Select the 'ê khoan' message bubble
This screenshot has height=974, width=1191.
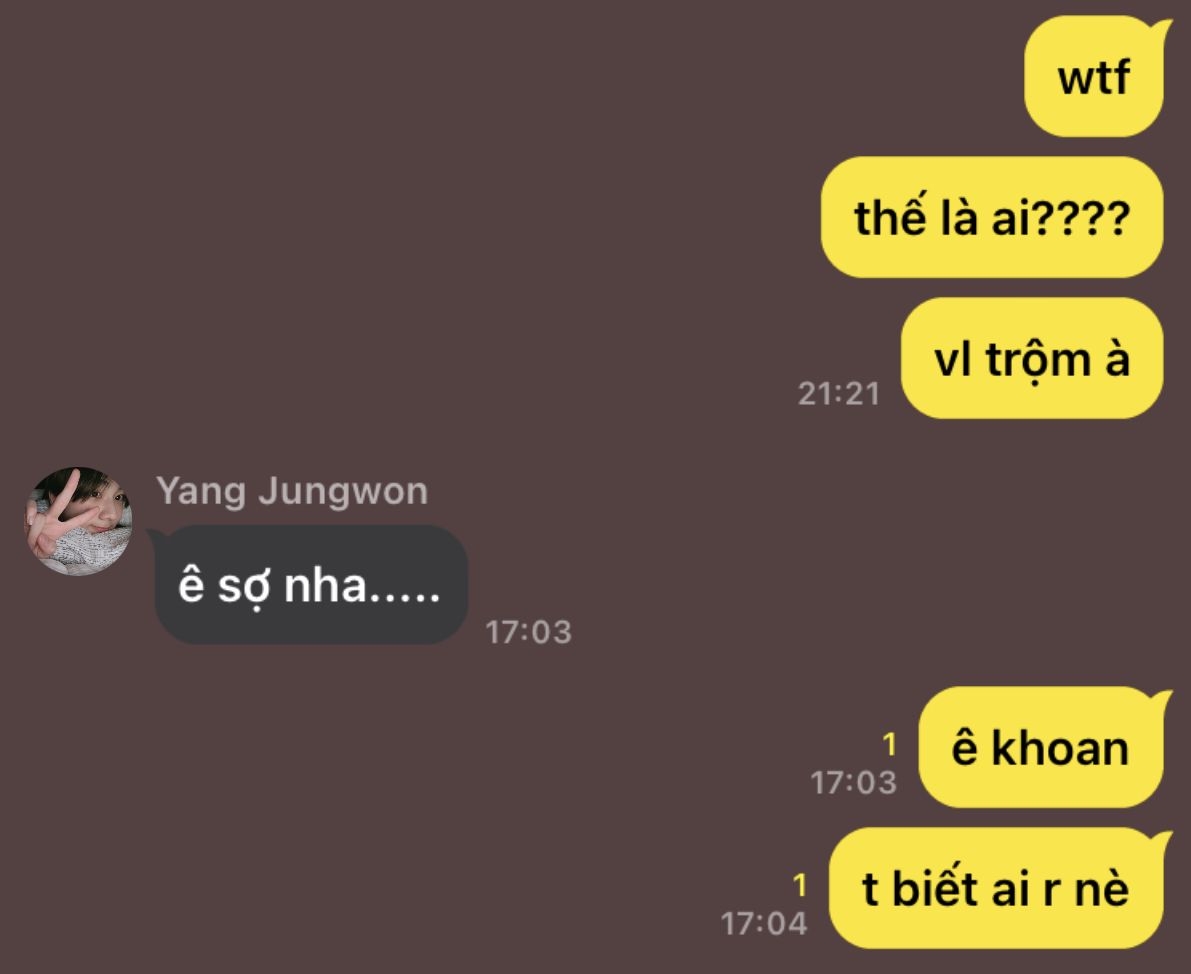pos(1041,748)
